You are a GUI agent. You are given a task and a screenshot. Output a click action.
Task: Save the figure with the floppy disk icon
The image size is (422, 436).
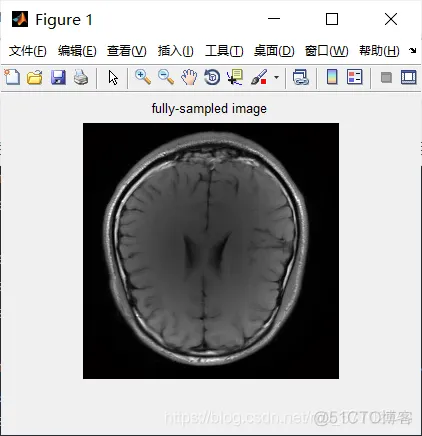click(x=58, y=77)
